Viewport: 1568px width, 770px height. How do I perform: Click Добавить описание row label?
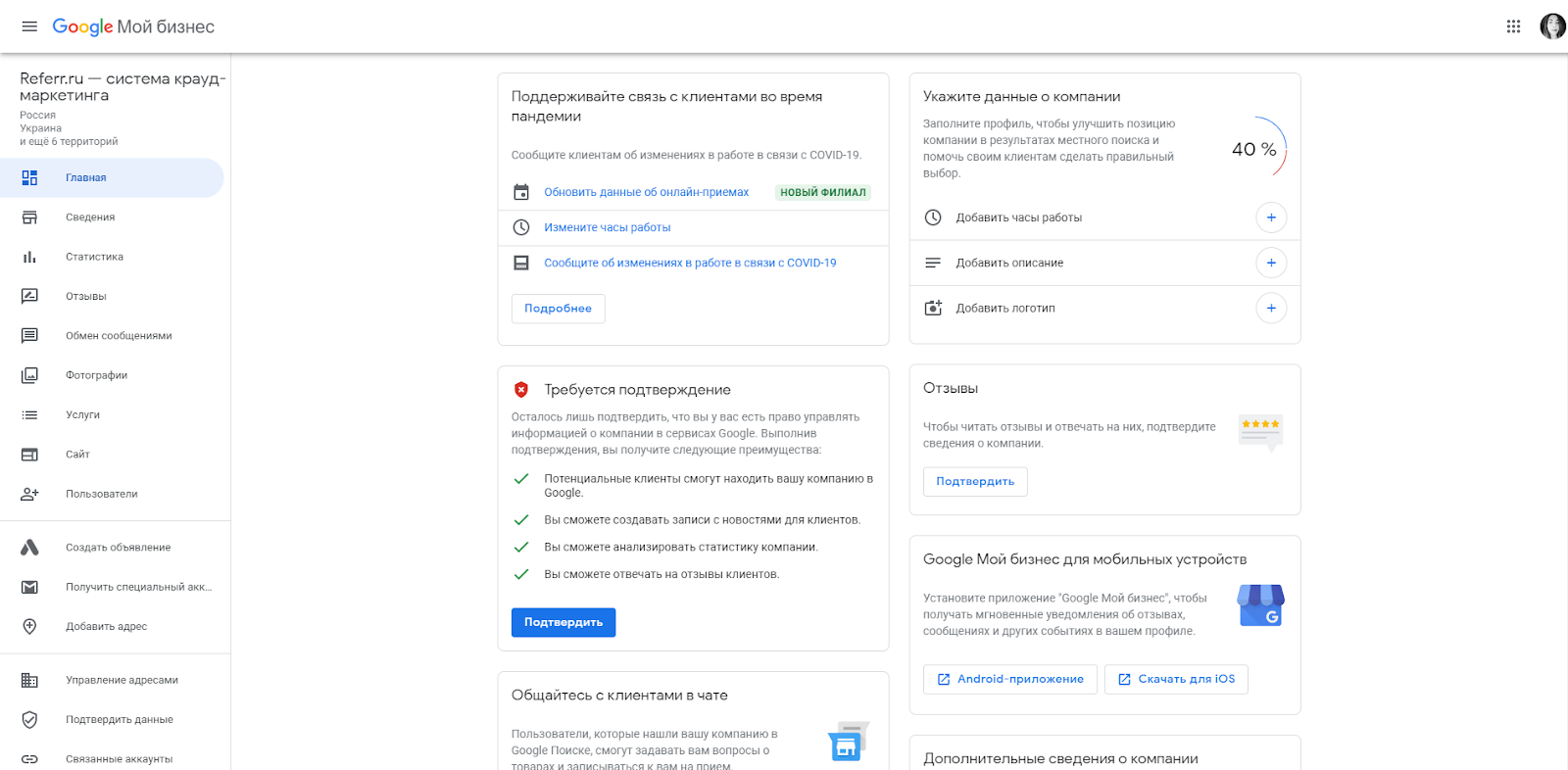(x=1009, y=263)
